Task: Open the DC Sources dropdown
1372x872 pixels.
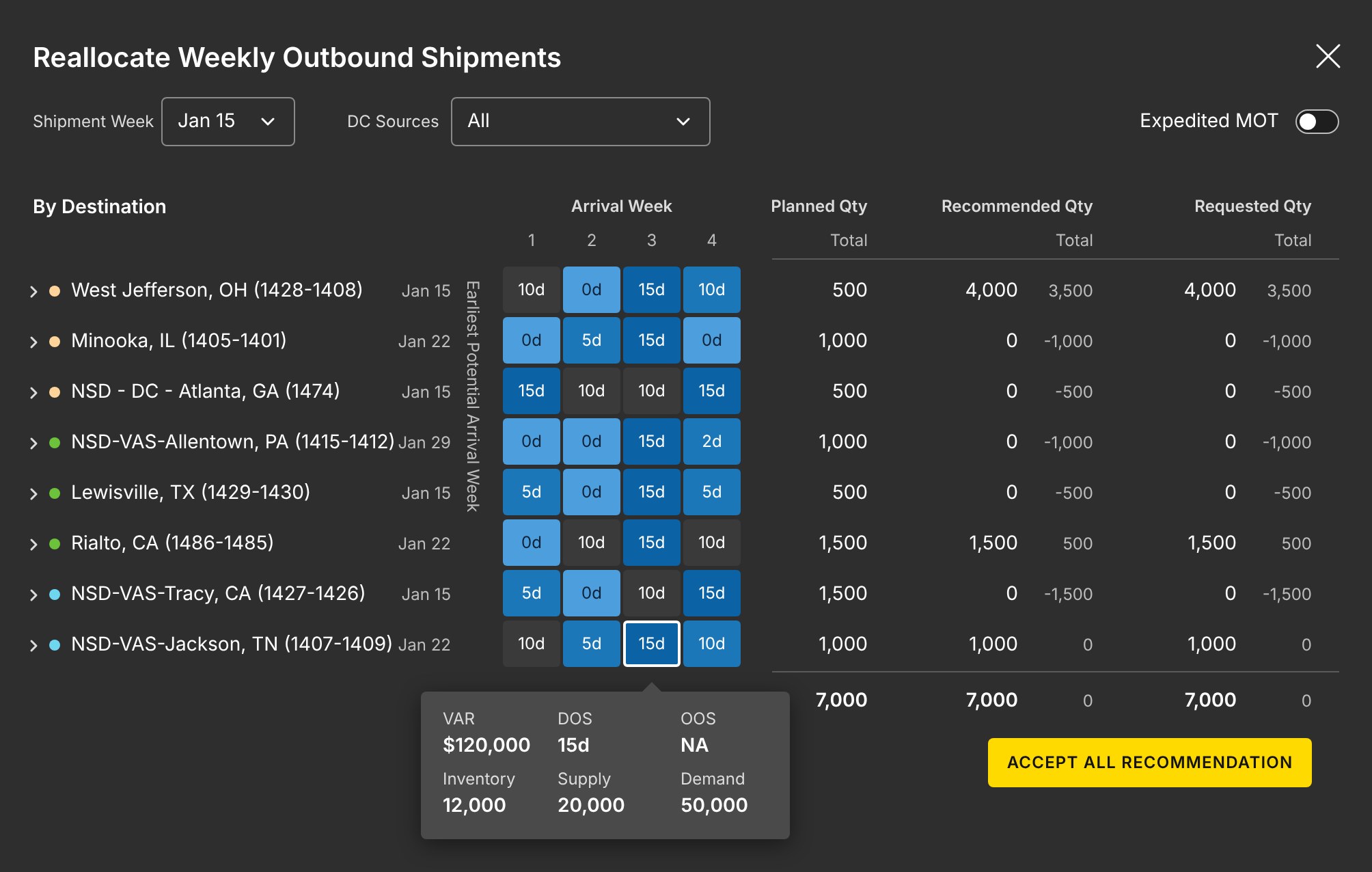Action: pyautogui.click(x=580, y=122)
